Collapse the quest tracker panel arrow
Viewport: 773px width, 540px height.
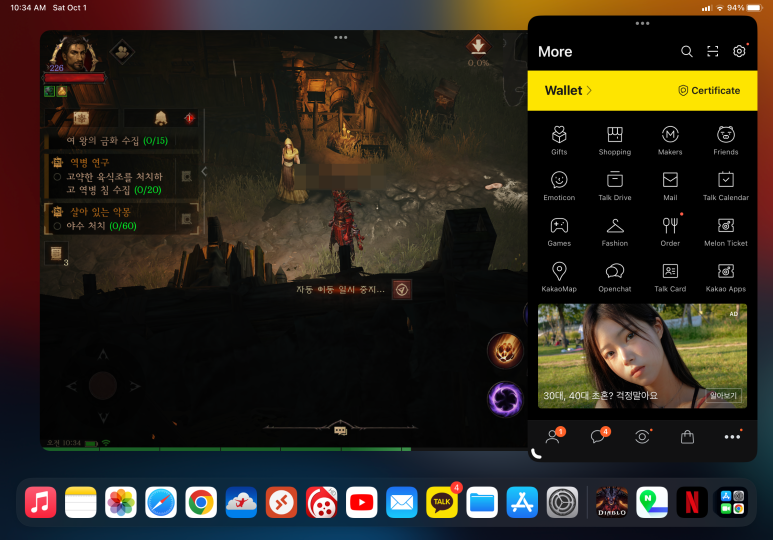point(204,171)
